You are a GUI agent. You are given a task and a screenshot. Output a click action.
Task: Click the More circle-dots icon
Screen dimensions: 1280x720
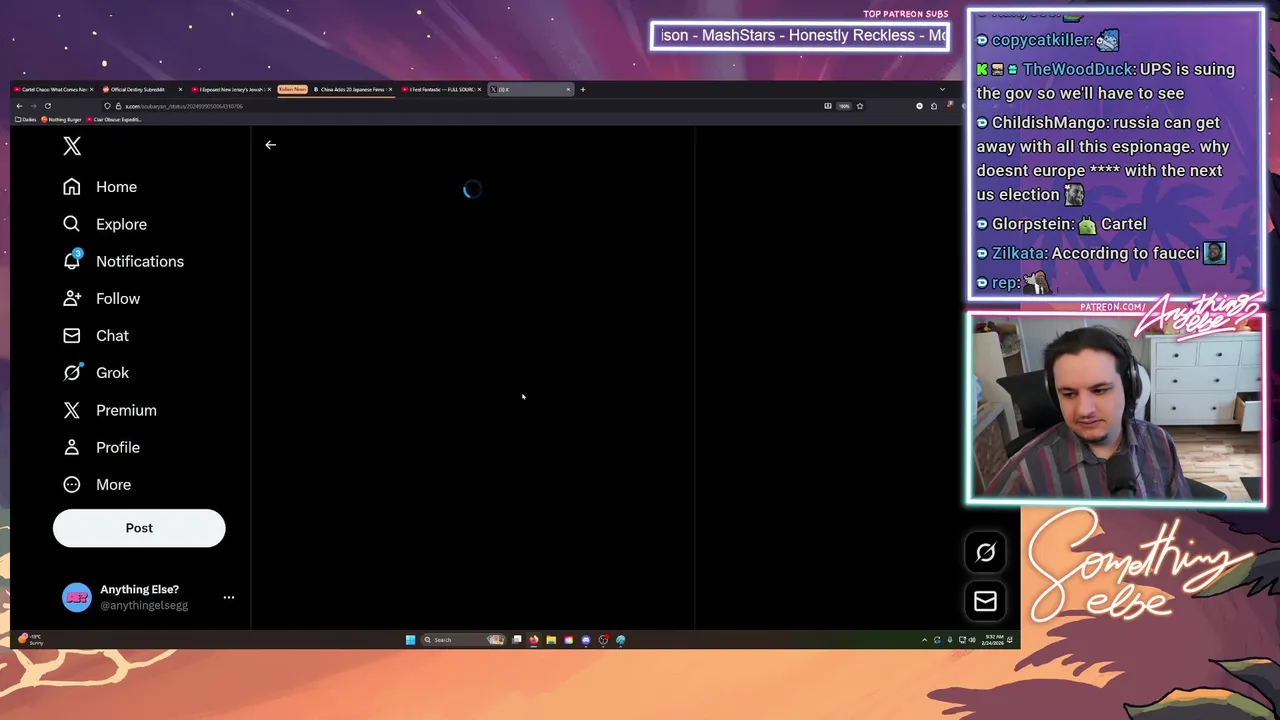click(72, 484)
